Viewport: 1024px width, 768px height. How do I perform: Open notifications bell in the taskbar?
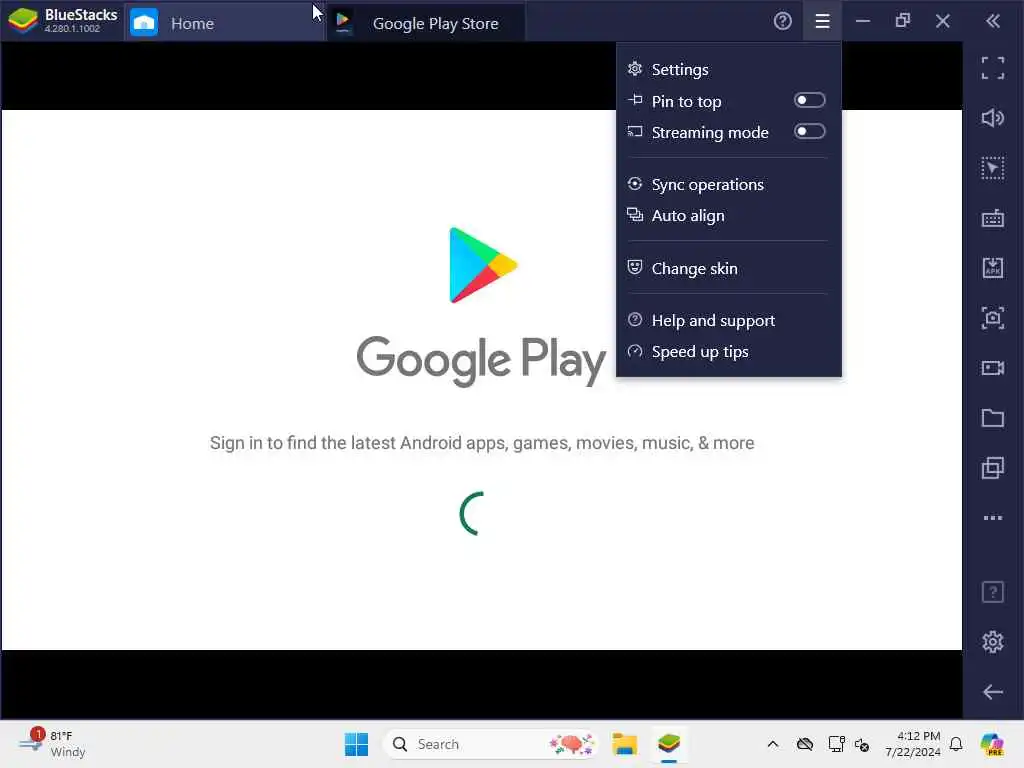(x=956, y=744)
